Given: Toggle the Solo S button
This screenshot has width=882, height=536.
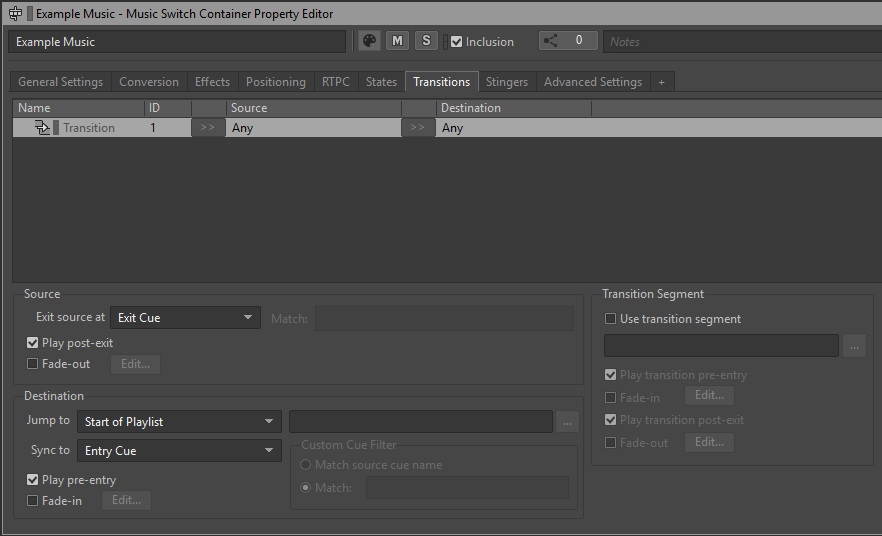Looking at the screenshot, I should [x=426, y=41].
